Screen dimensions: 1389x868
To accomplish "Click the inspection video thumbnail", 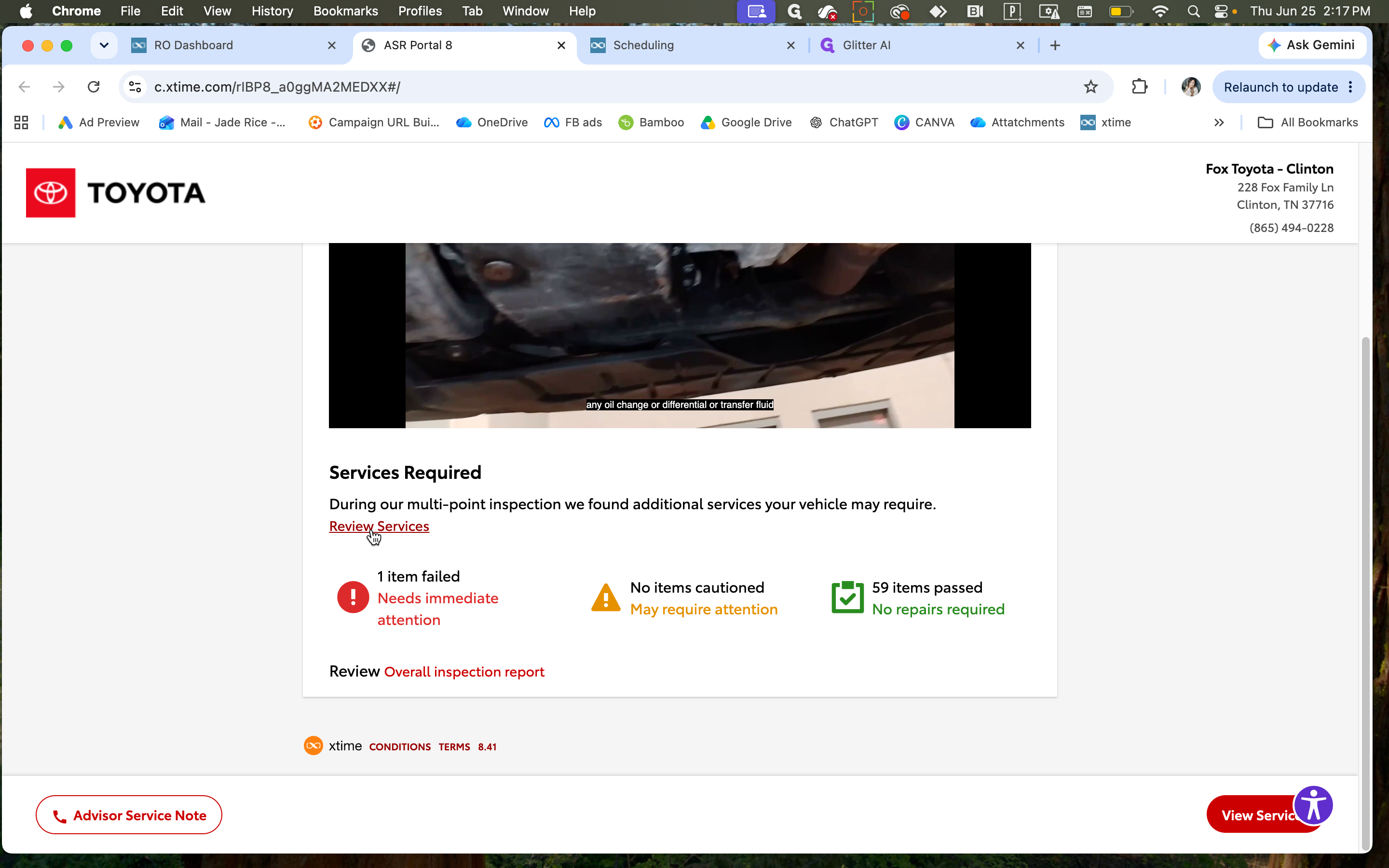I will 680,335.
